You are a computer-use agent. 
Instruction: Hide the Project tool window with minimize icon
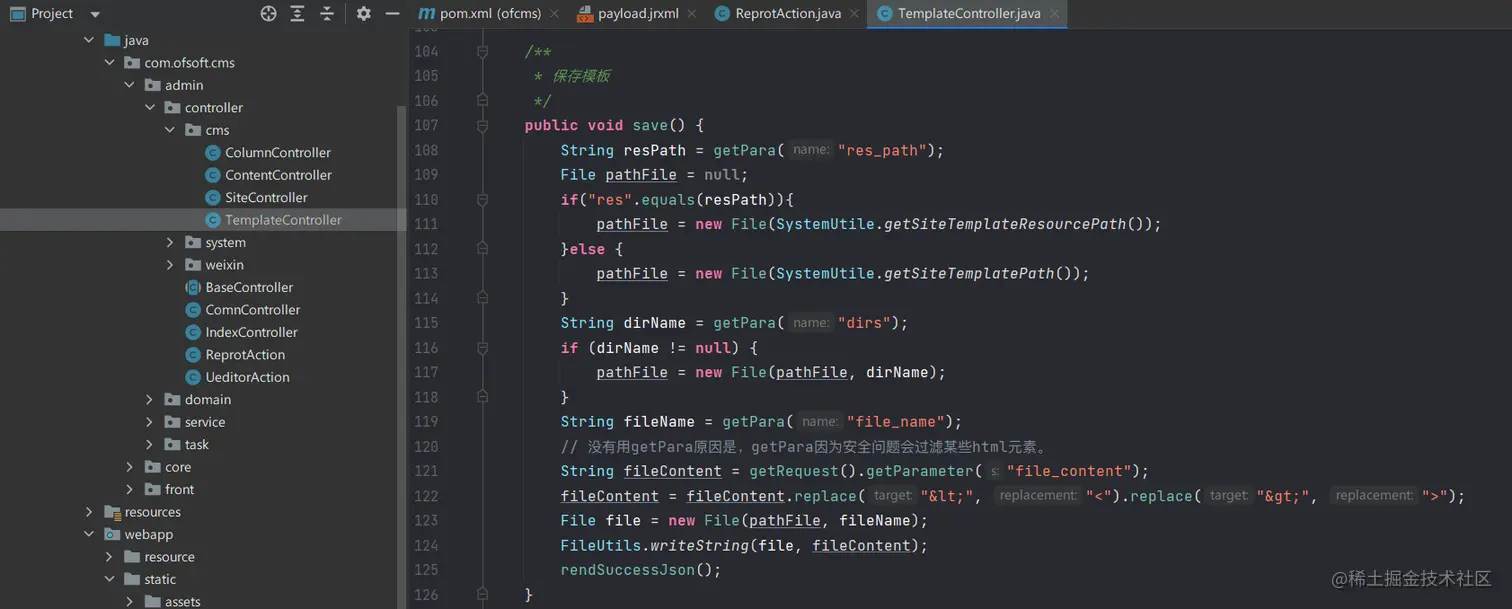click(x=392, y=13)
